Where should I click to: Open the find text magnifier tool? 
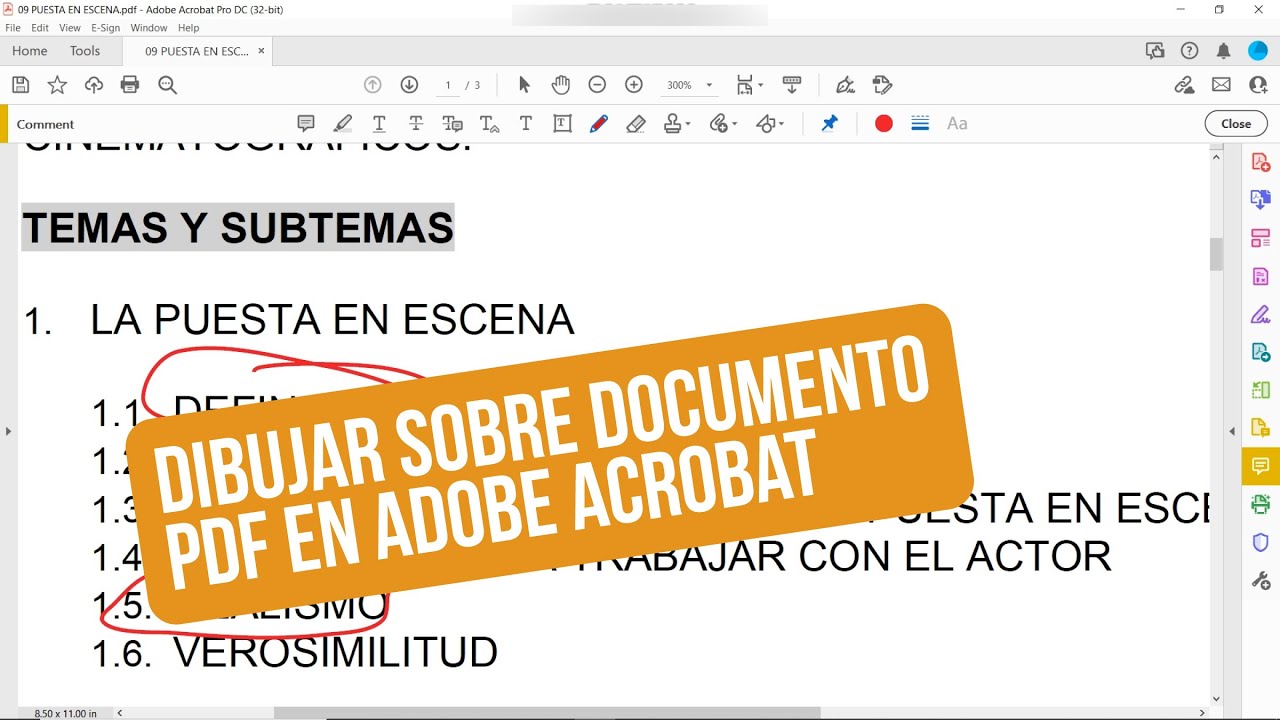[x=167, y=85]
